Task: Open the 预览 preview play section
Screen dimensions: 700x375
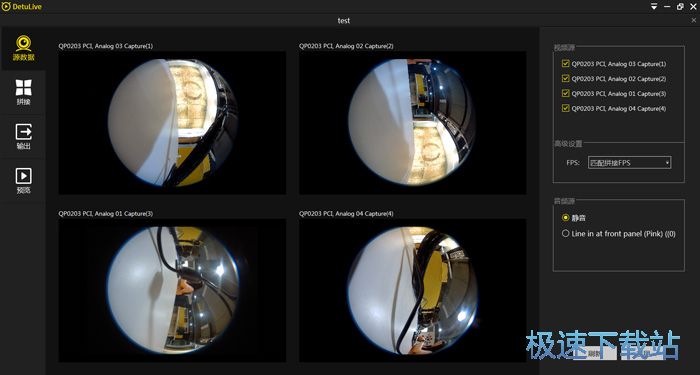Action: [23, 181]
